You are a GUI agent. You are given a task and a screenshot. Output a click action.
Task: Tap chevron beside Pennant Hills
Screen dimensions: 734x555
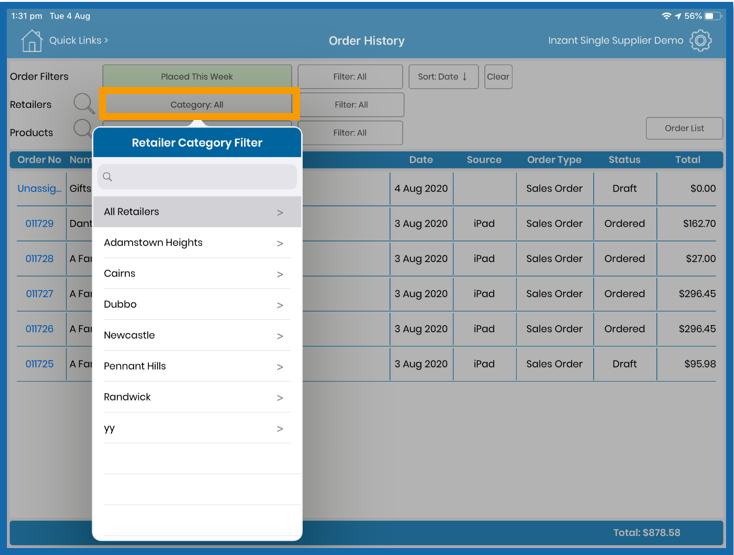(x=280, y=367)
